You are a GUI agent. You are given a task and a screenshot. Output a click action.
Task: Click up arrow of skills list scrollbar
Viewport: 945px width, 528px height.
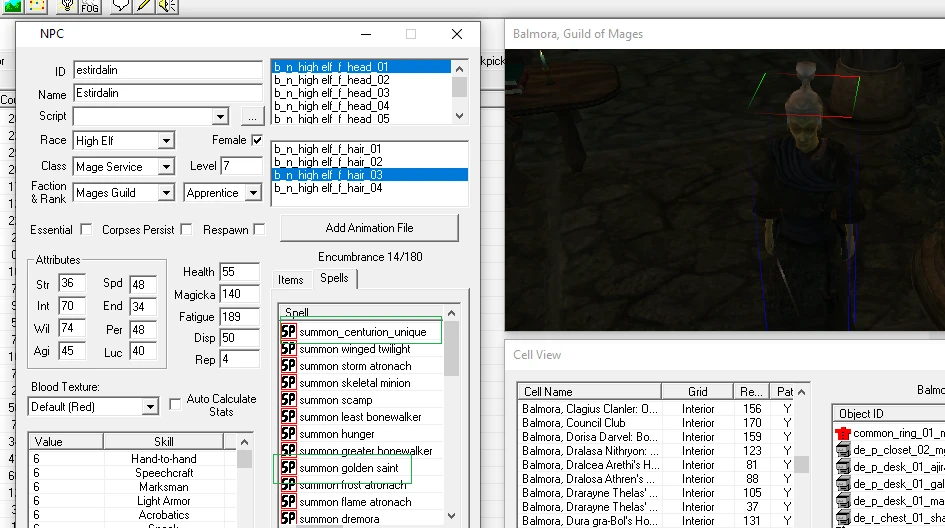click(x=244, y=442)
